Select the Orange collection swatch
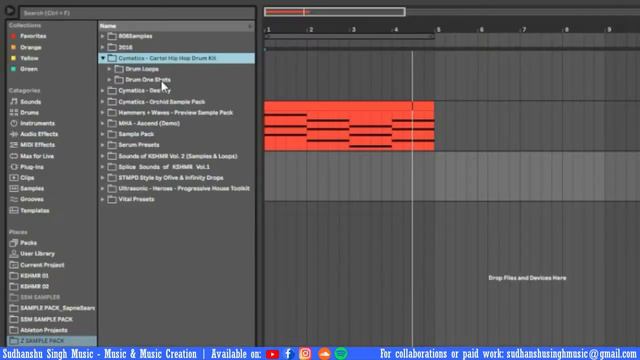The image size is (640, 360). 13,47
